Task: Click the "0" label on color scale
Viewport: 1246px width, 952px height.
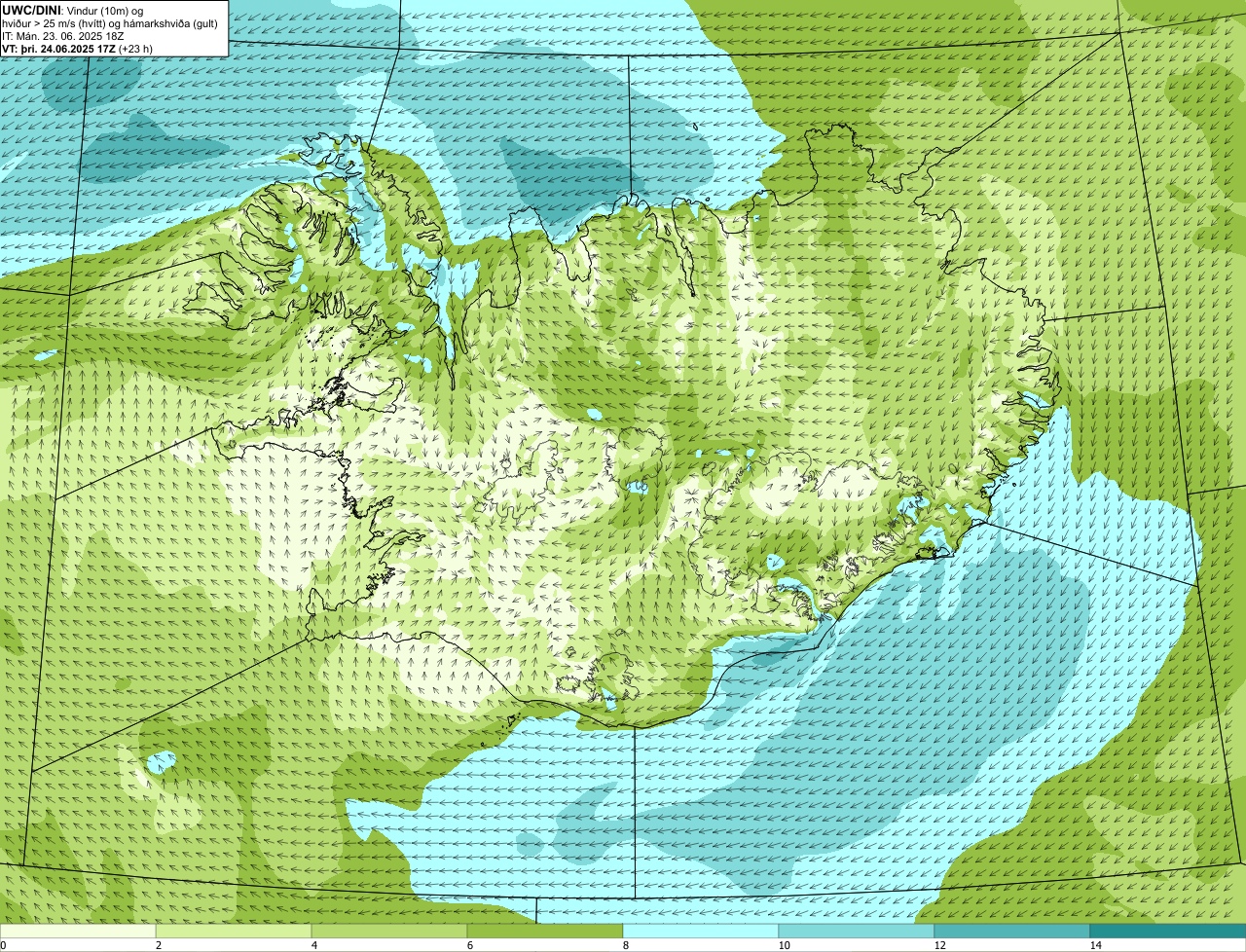Action: [x=3, y=945]
